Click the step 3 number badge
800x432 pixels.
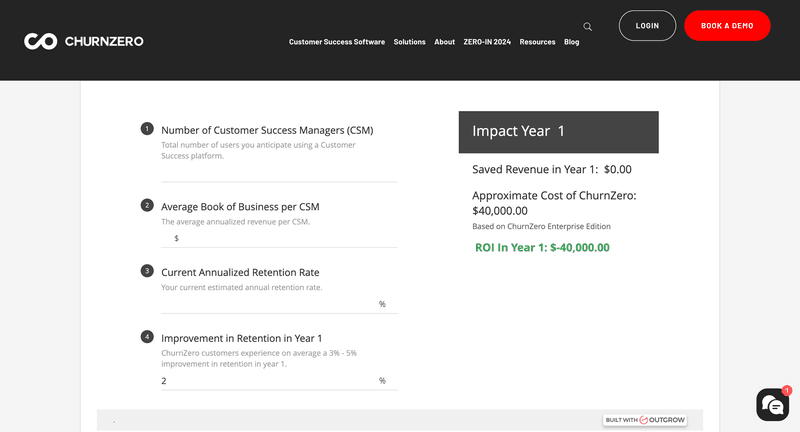147,271
